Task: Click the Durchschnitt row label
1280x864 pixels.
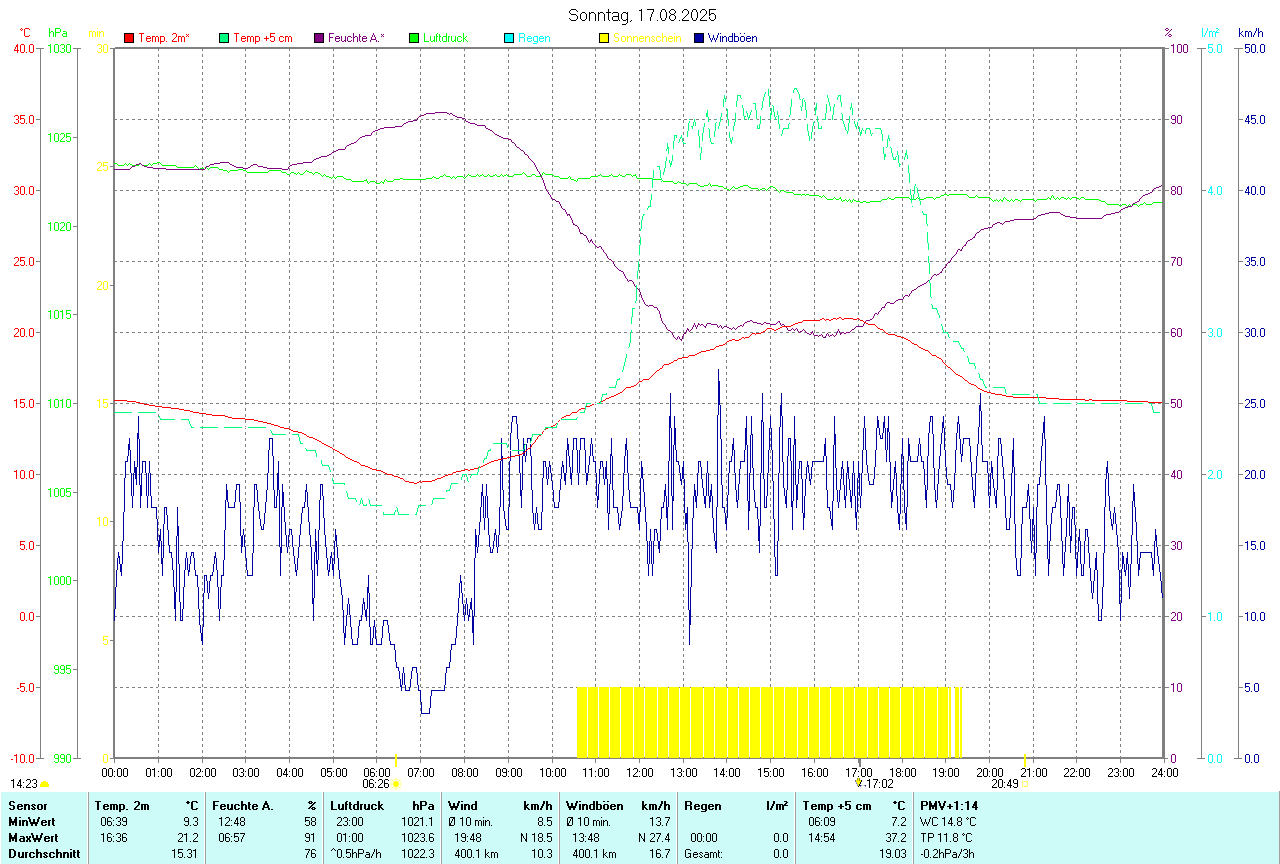Action: (42, 853)
